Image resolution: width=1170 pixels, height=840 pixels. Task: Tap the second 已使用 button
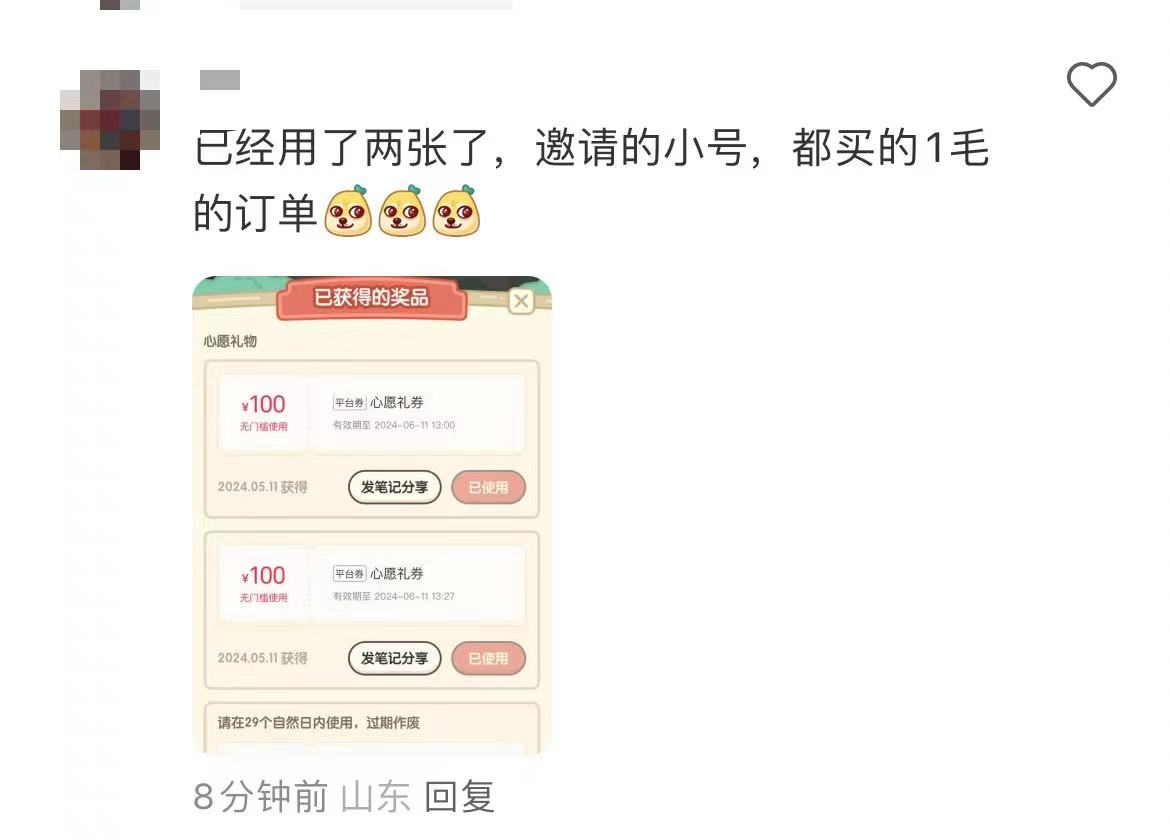pos(488,658)
